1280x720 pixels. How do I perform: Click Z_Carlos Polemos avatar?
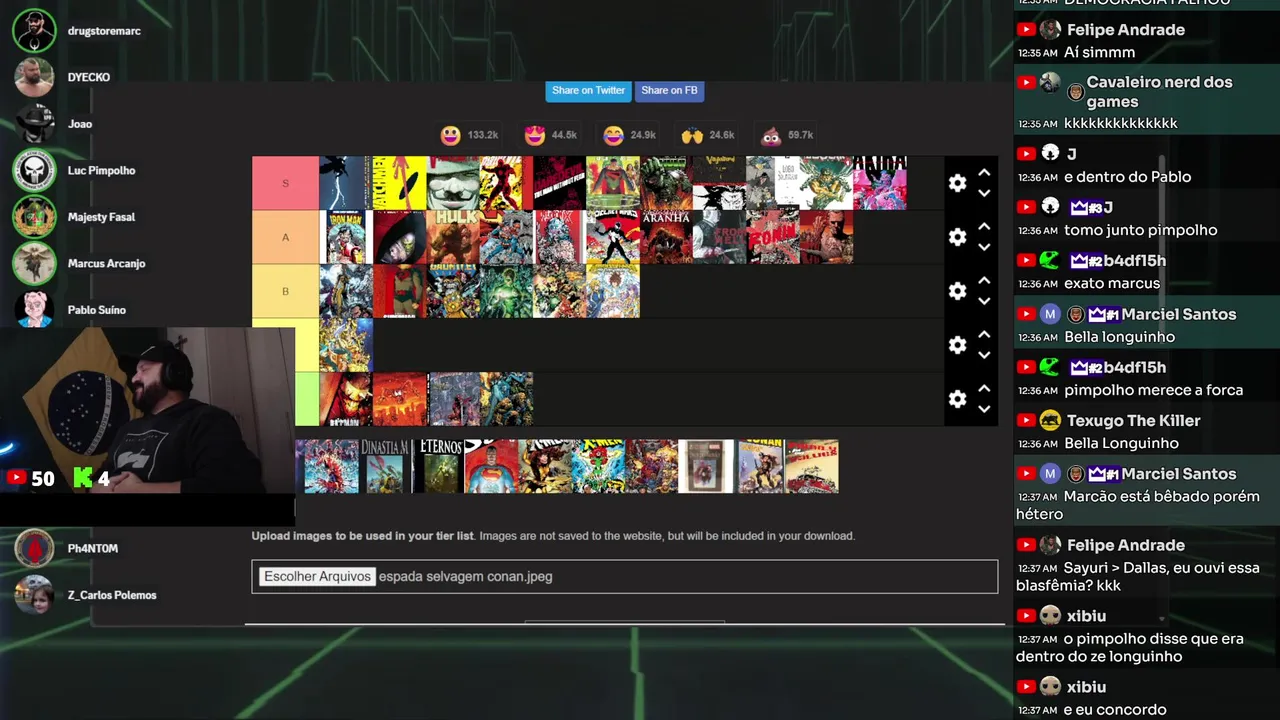click(x=34, y=595)
